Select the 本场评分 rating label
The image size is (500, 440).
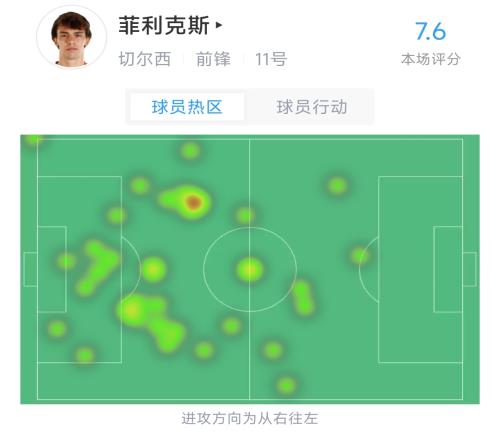pyautogui.click(x=431, y=59)
